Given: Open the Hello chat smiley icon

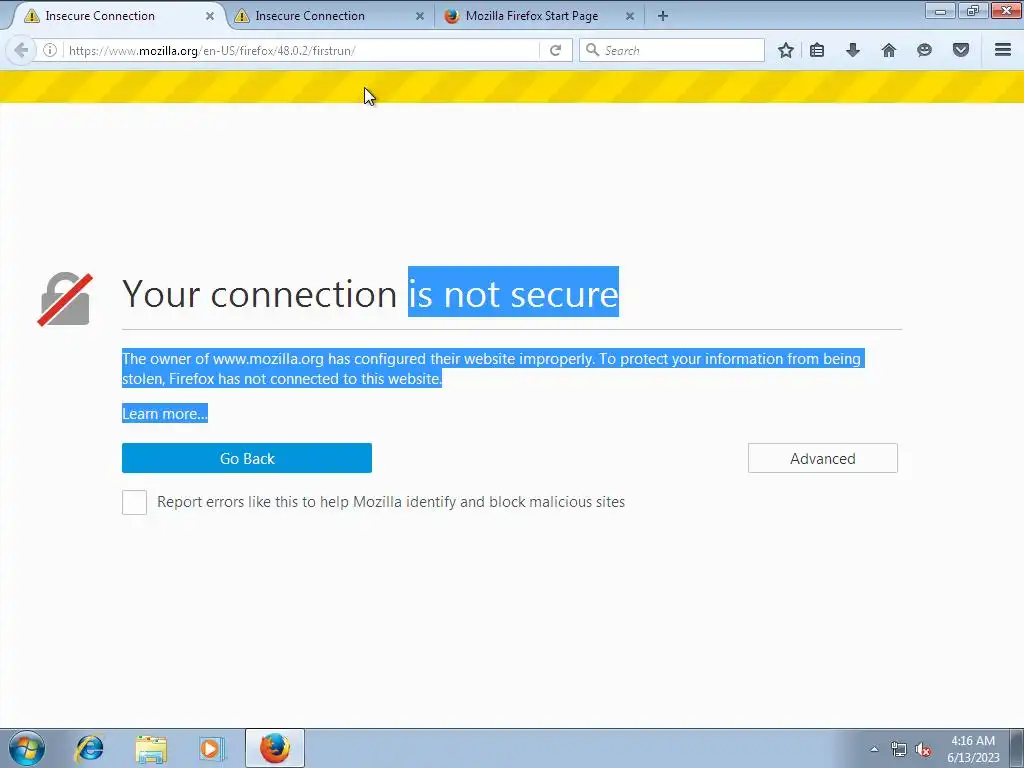Looking at the screenshot, I should [924, 50].
